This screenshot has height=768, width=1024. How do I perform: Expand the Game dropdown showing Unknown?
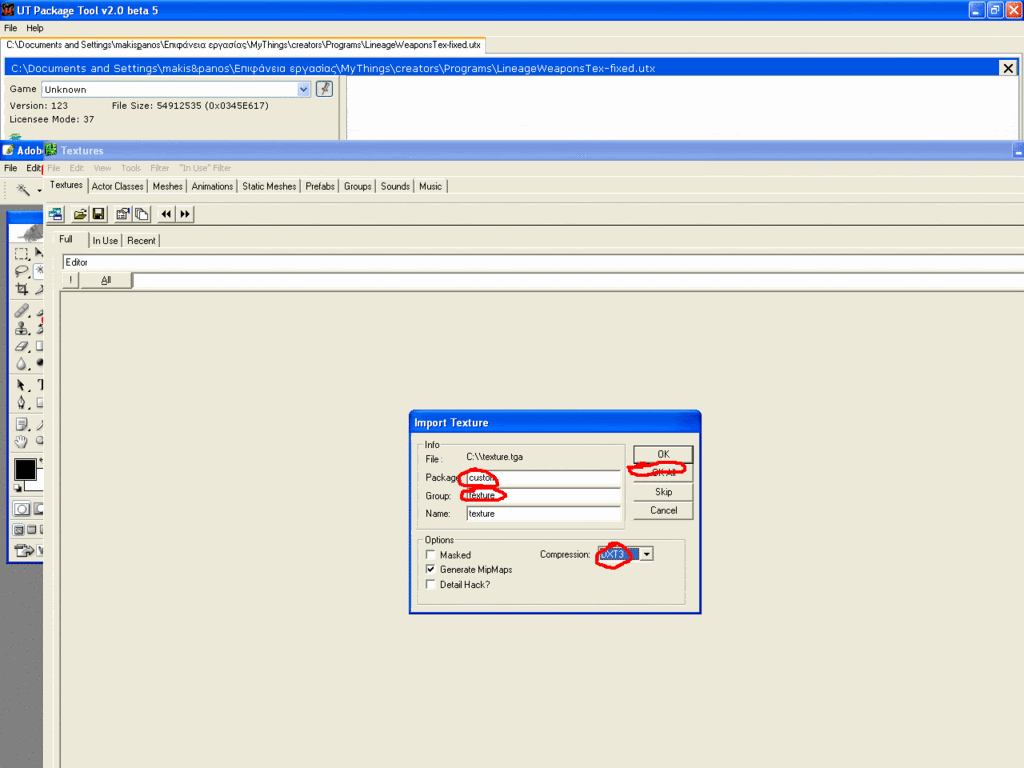(304, 89)
